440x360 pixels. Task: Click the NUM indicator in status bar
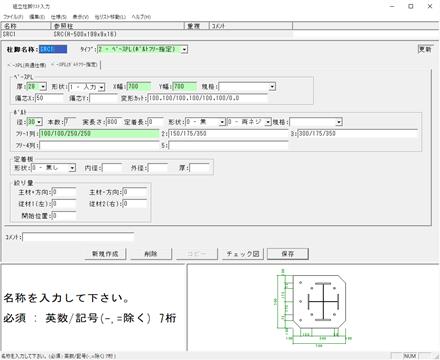pyautogui.click(x=410, y=356)
